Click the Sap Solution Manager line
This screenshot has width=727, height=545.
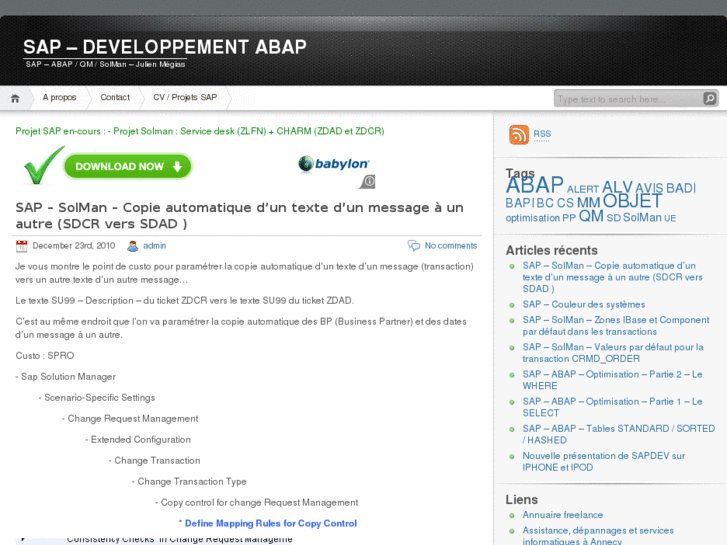(x=65, y=377)
